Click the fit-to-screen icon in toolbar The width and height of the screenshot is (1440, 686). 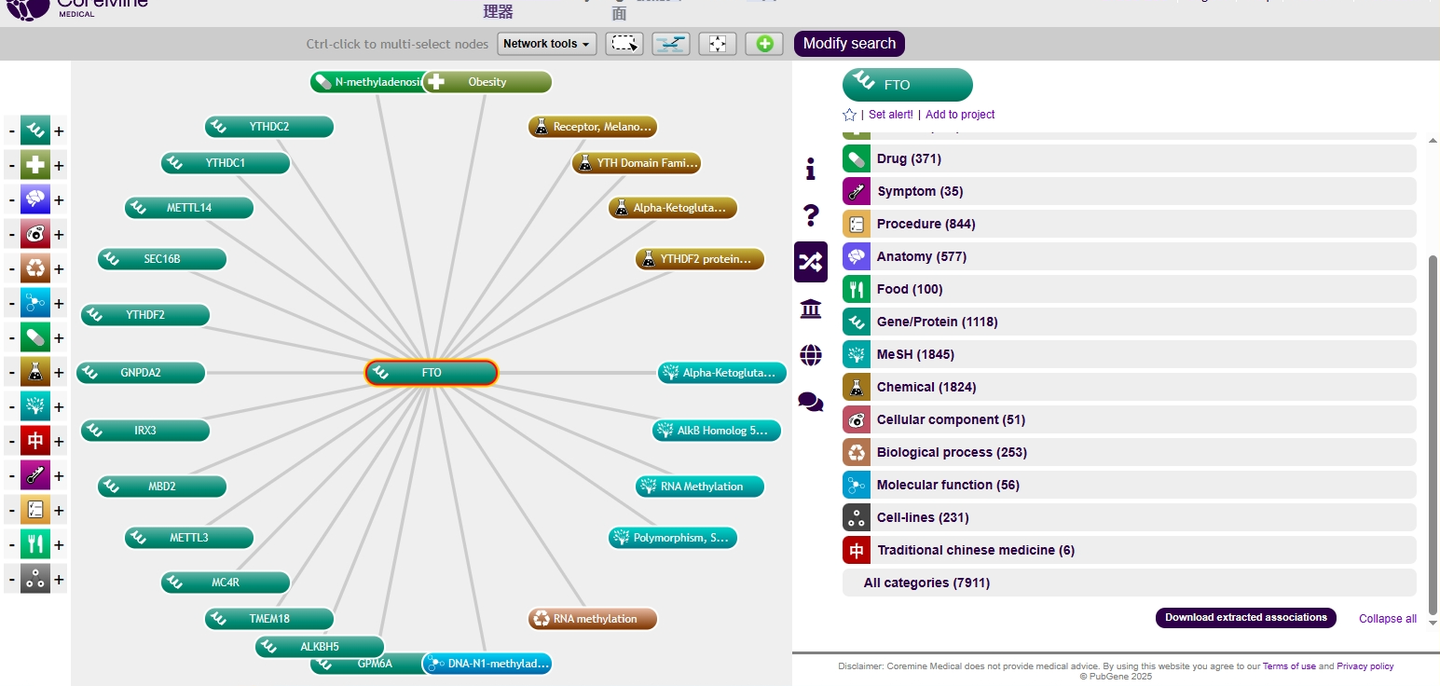point(717,44)
